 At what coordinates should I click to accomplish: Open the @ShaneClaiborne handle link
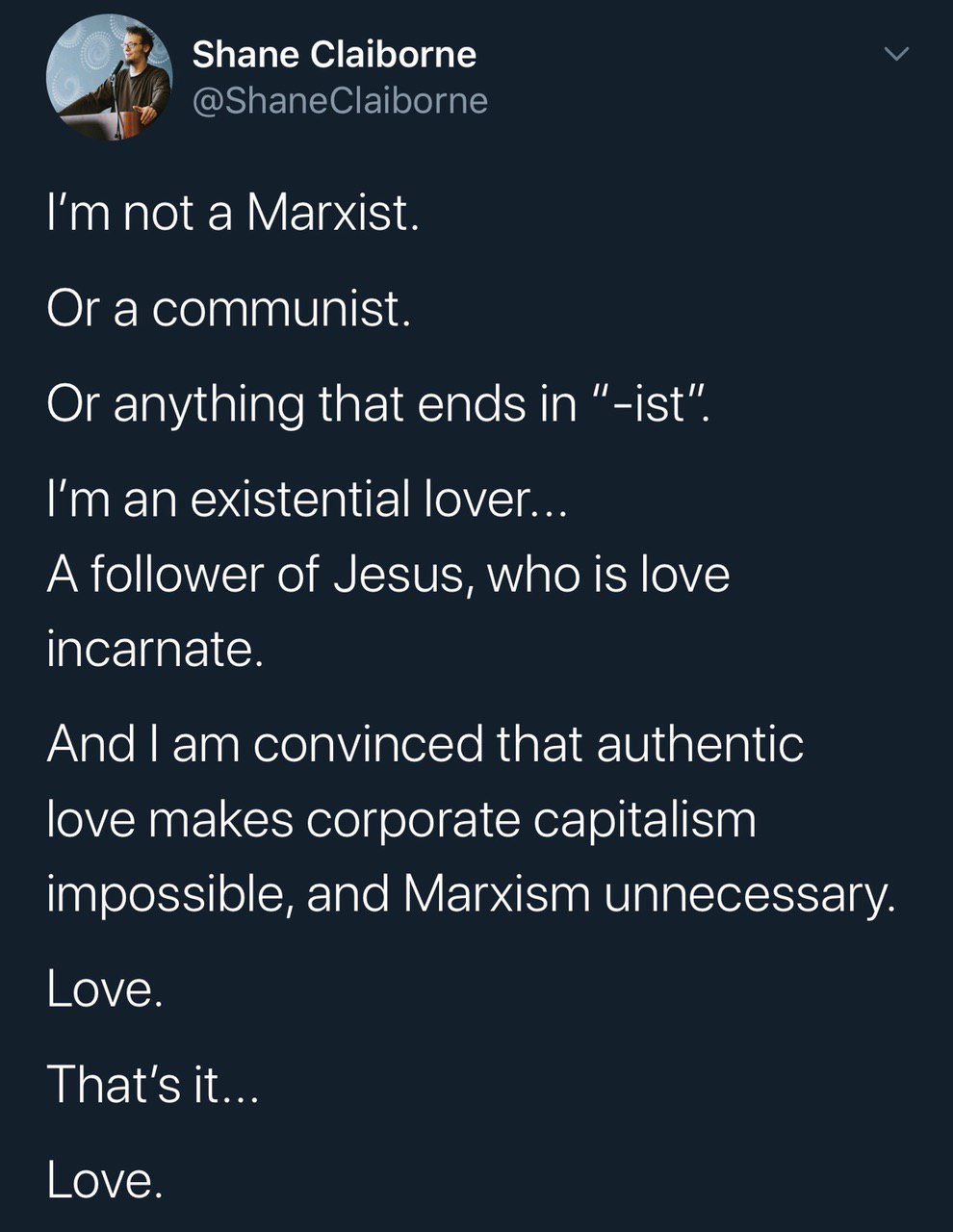(340, 100)
